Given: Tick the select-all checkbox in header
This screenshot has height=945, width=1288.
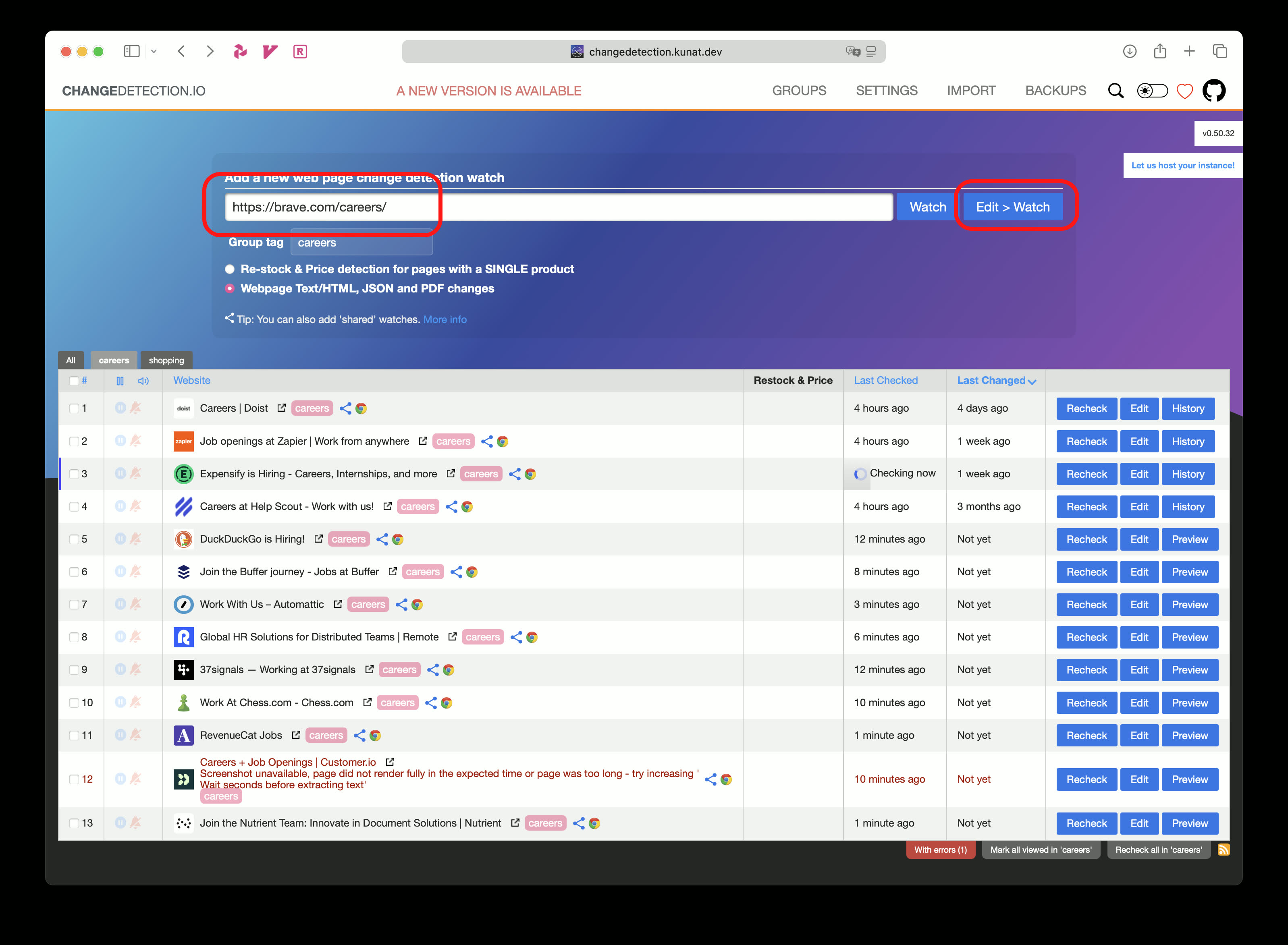Looking at the screenshot, I should [x=74, y=381].
